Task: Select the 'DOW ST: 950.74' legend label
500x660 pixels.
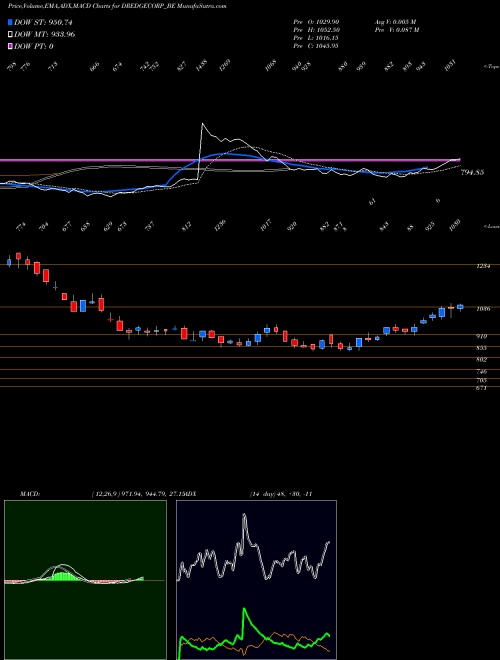Action: click(x=43, y=22)
